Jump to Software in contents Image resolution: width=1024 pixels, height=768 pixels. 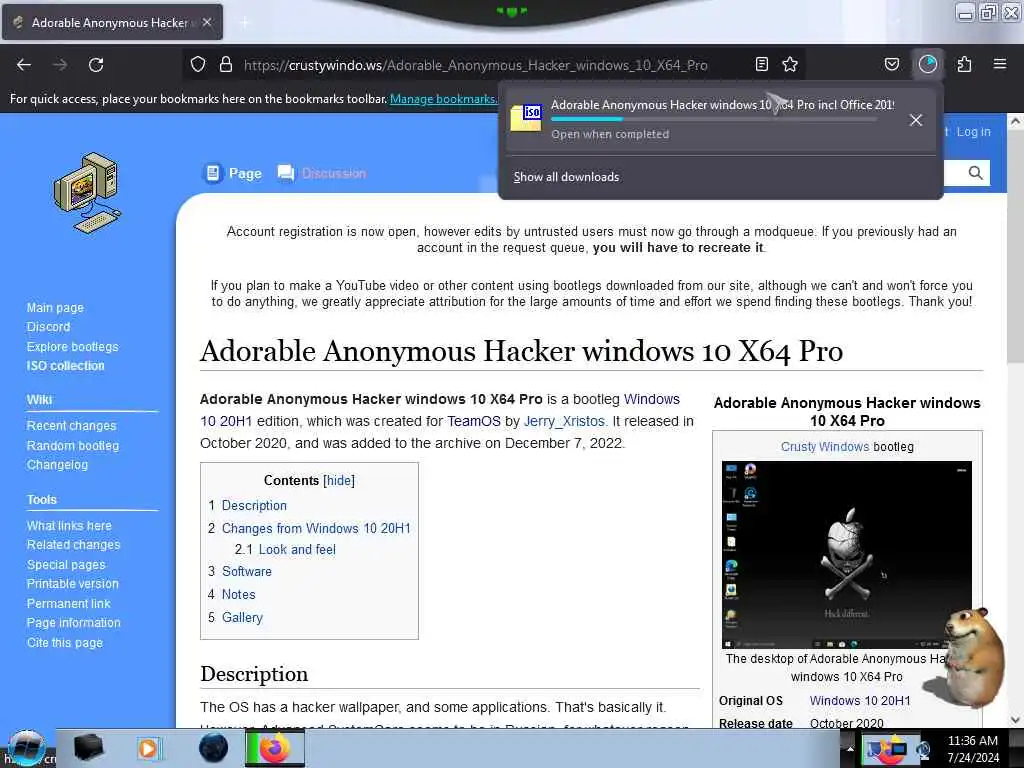[247, 571]
